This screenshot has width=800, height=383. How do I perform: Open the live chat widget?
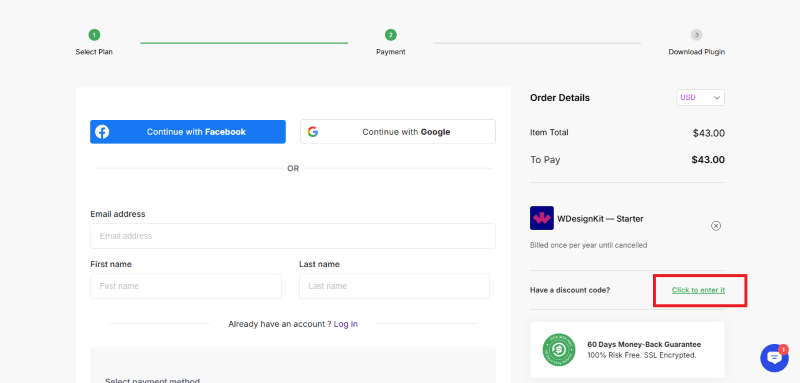click(774, 358)
